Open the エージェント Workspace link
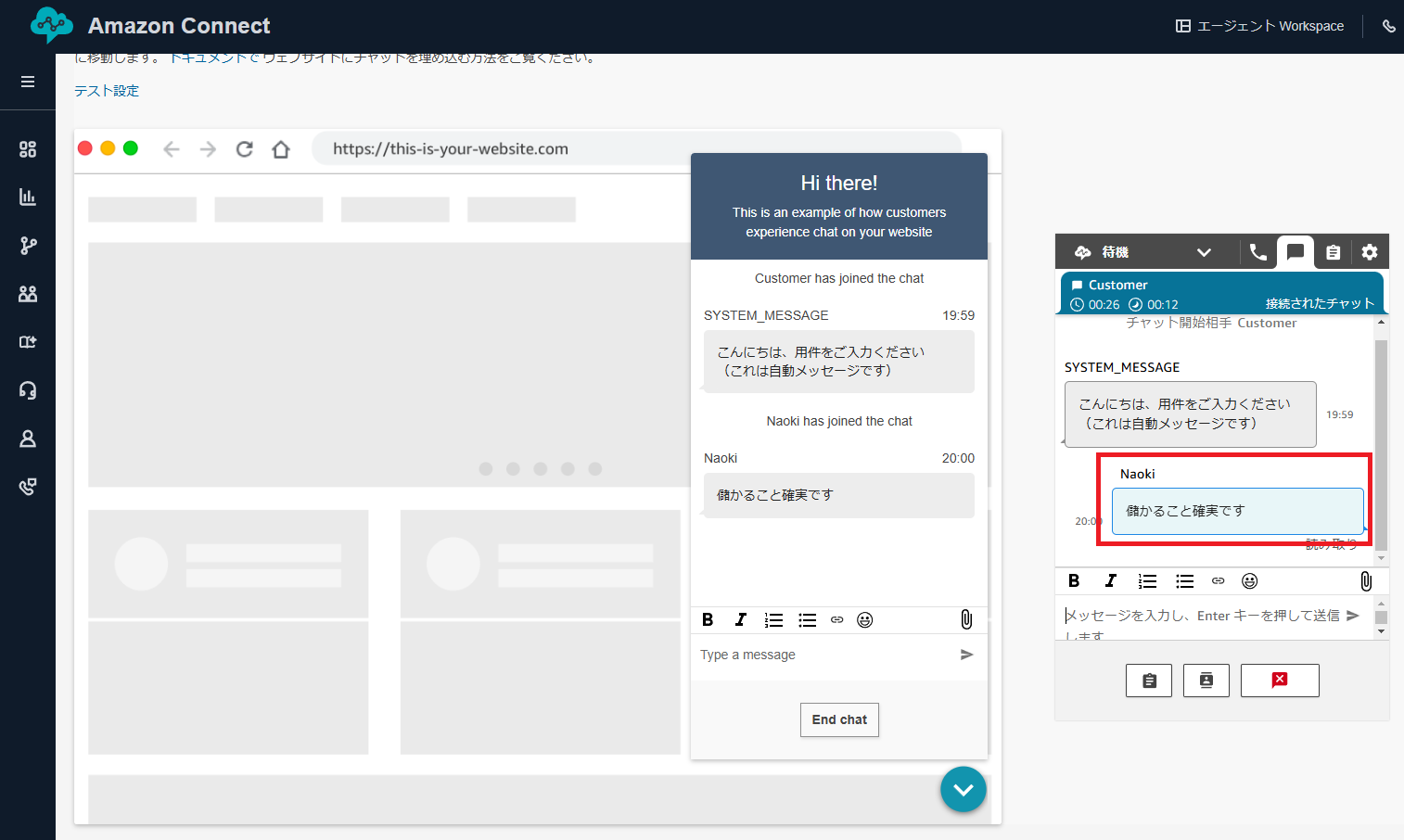 pos(1259,26)
